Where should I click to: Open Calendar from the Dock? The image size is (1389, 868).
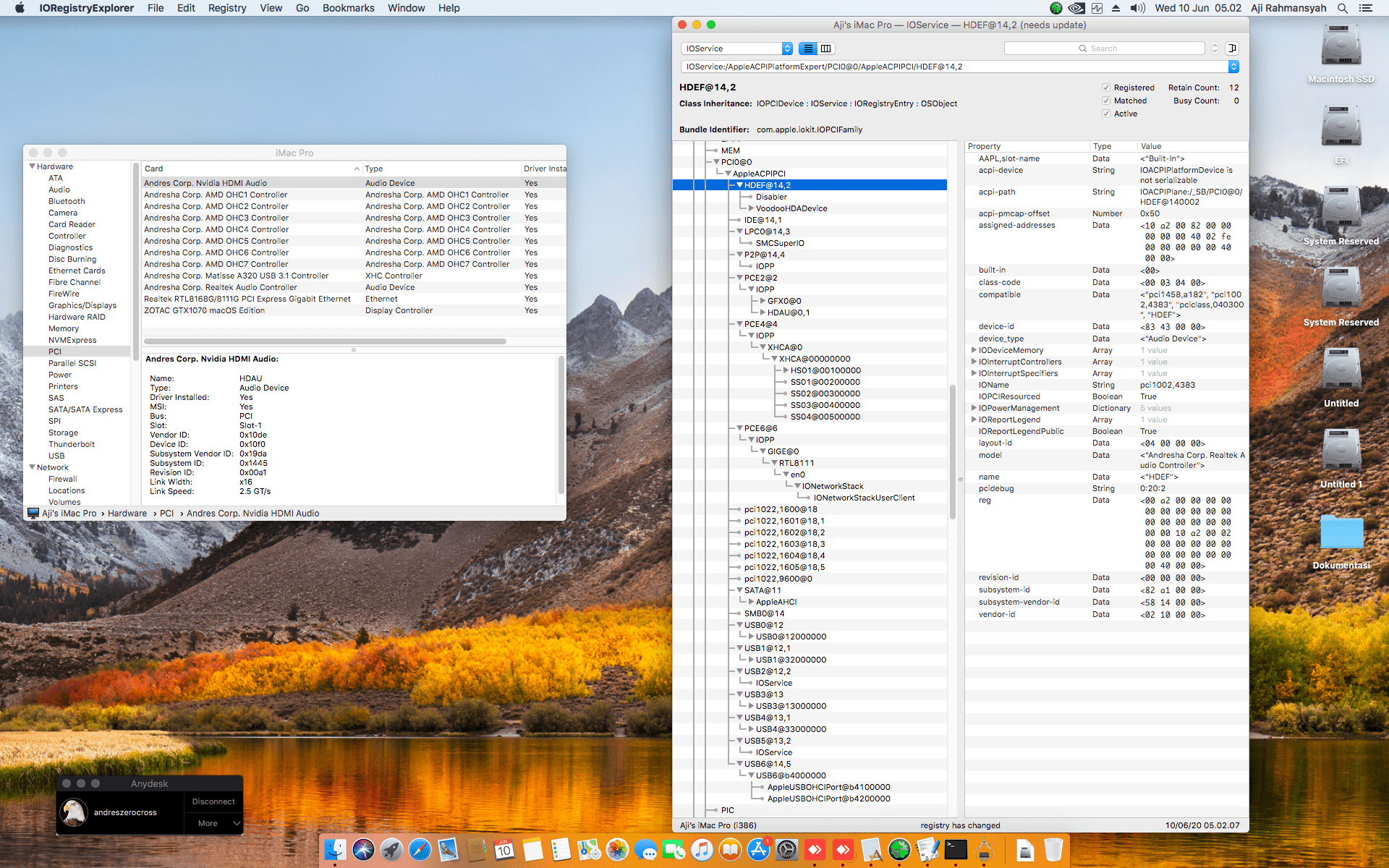[504, 850]
